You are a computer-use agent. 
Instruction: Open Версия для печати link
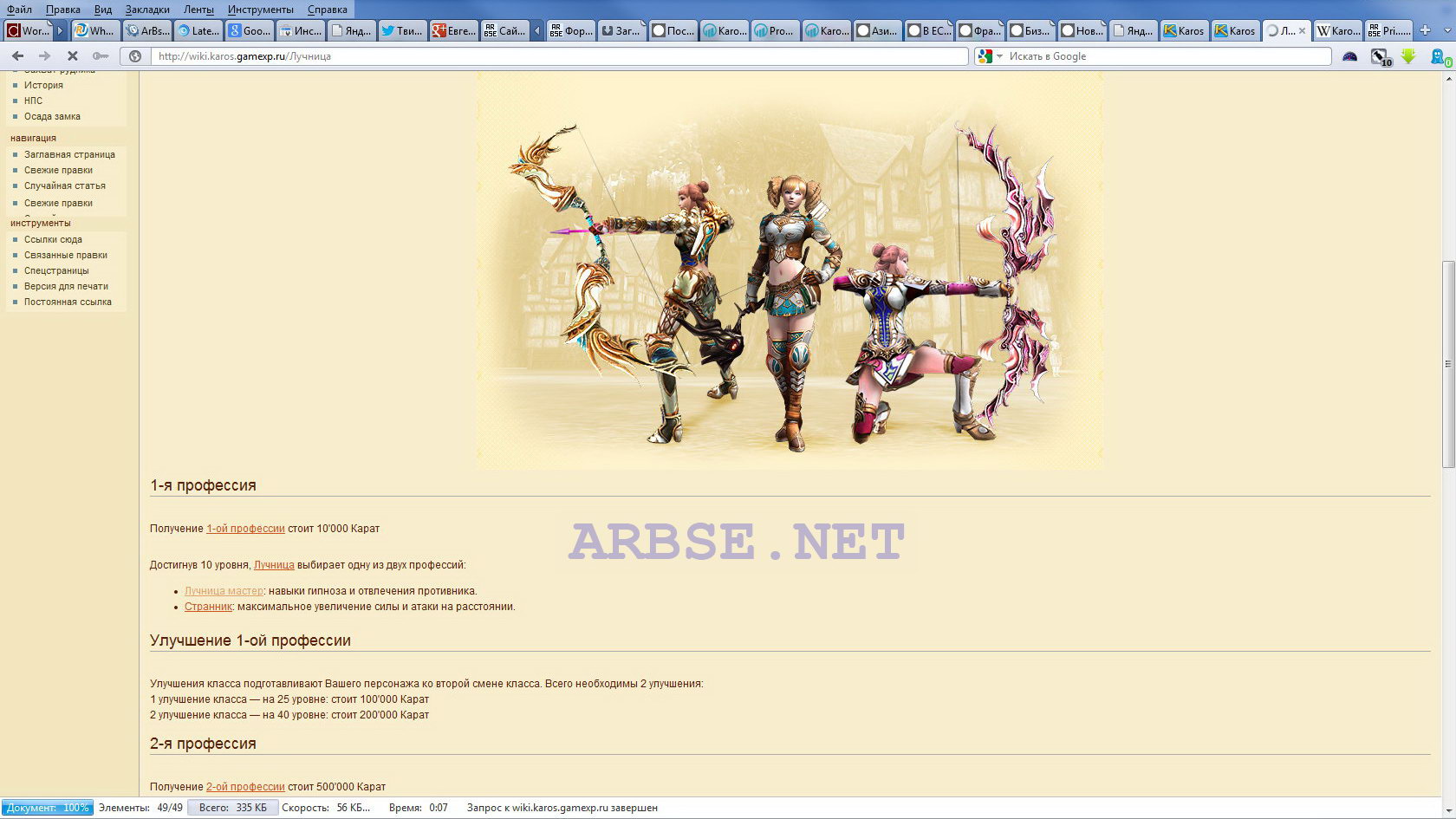click(x=66, y=286)
